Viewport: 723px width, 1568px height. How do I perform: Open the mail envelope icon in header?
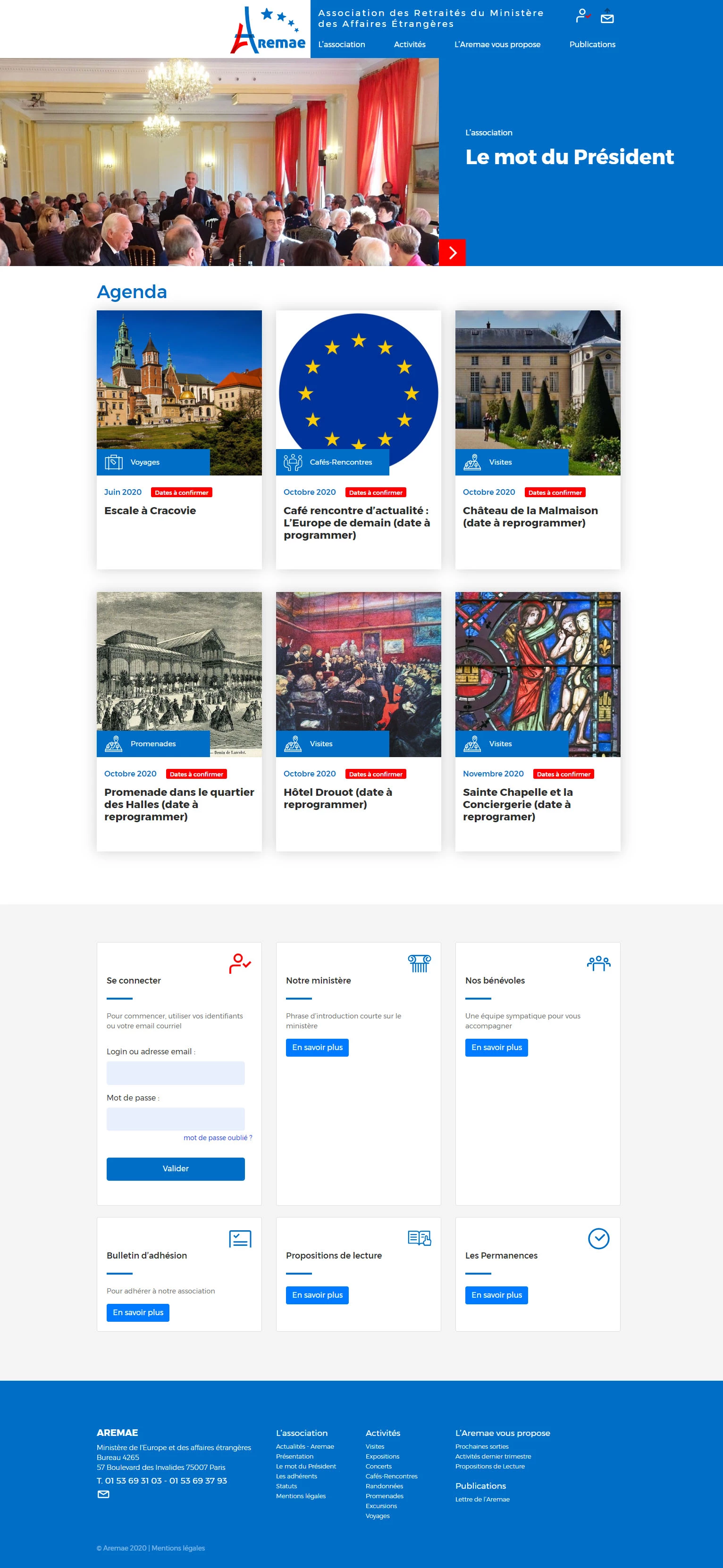(606, 17)
